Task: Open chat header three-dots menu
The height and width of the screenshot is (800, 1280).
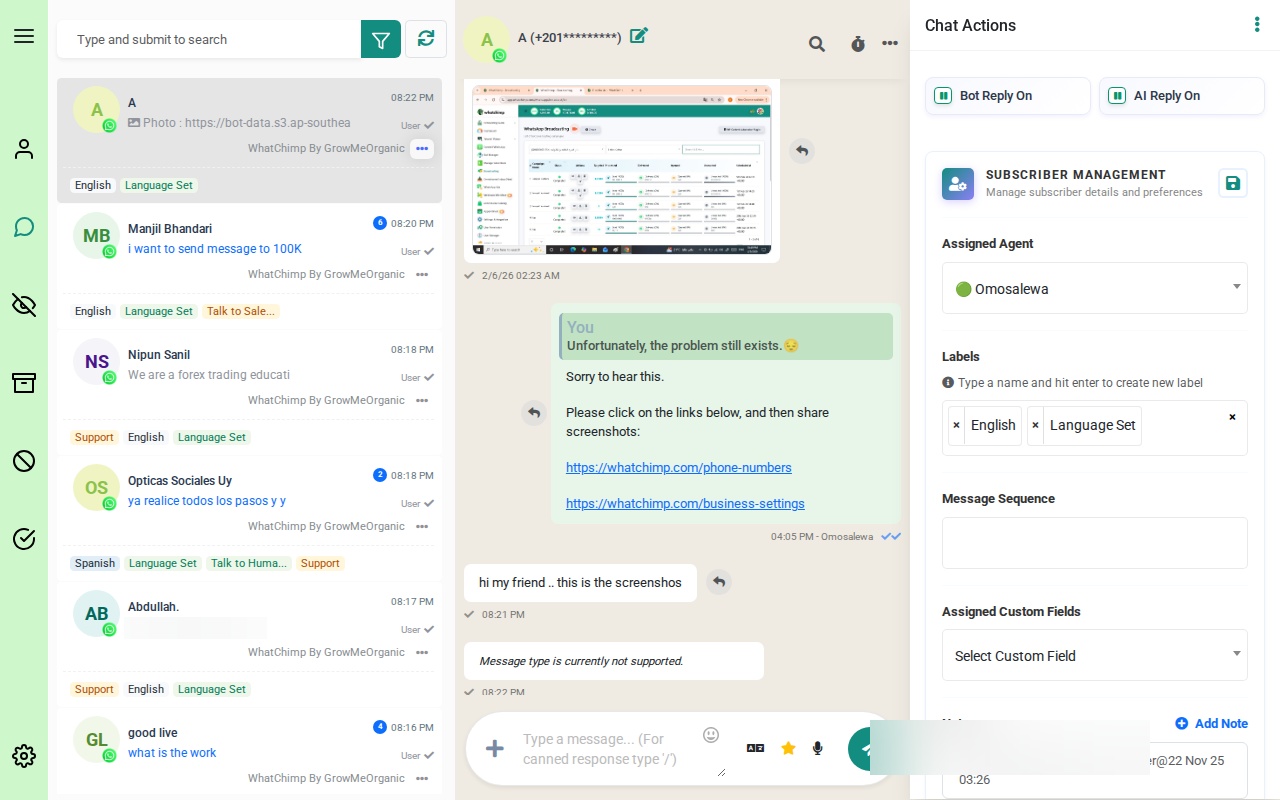Action: point(890,44)
